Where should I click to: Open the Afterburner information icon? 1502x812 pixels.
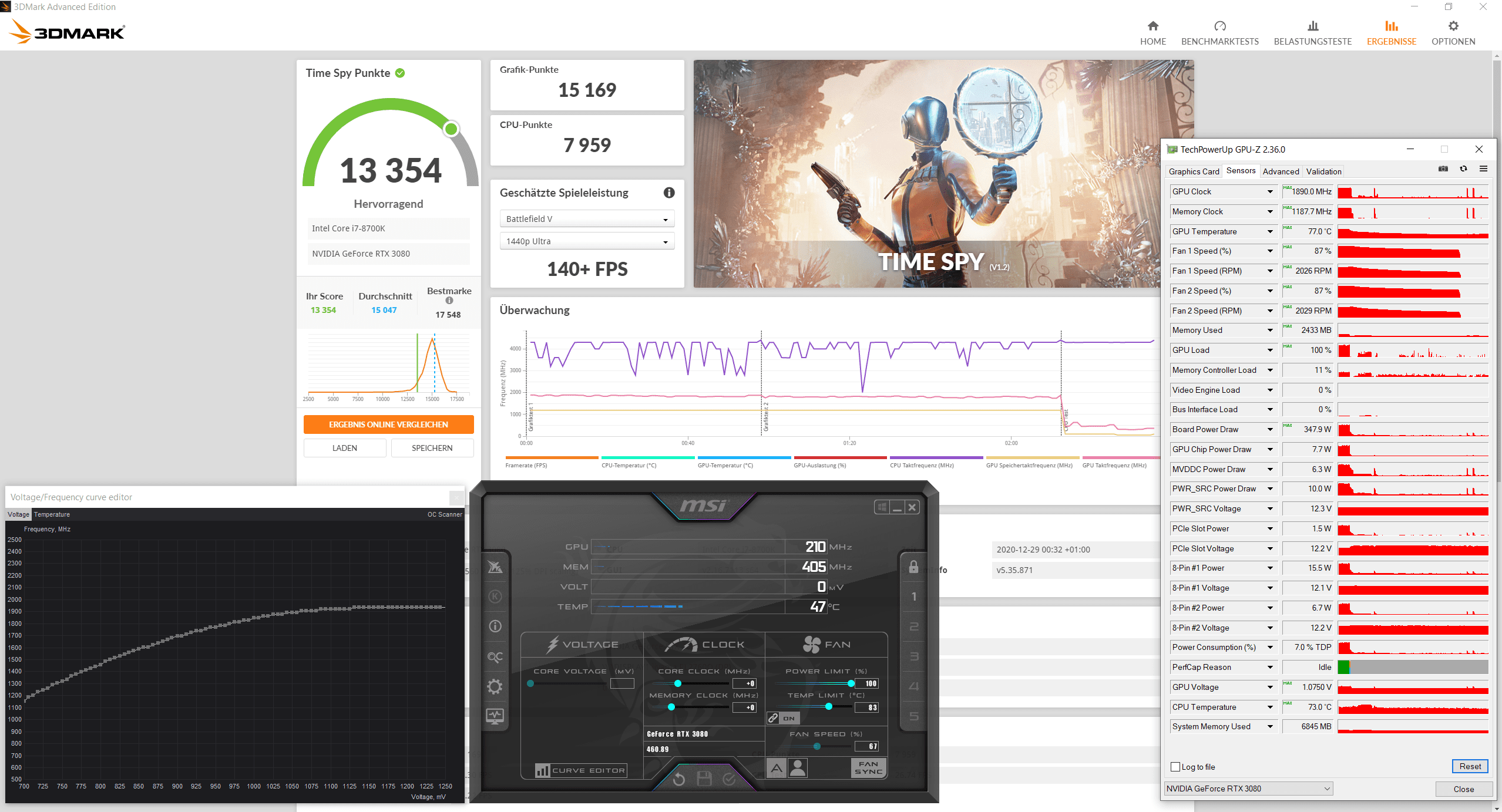coord(495,626)
